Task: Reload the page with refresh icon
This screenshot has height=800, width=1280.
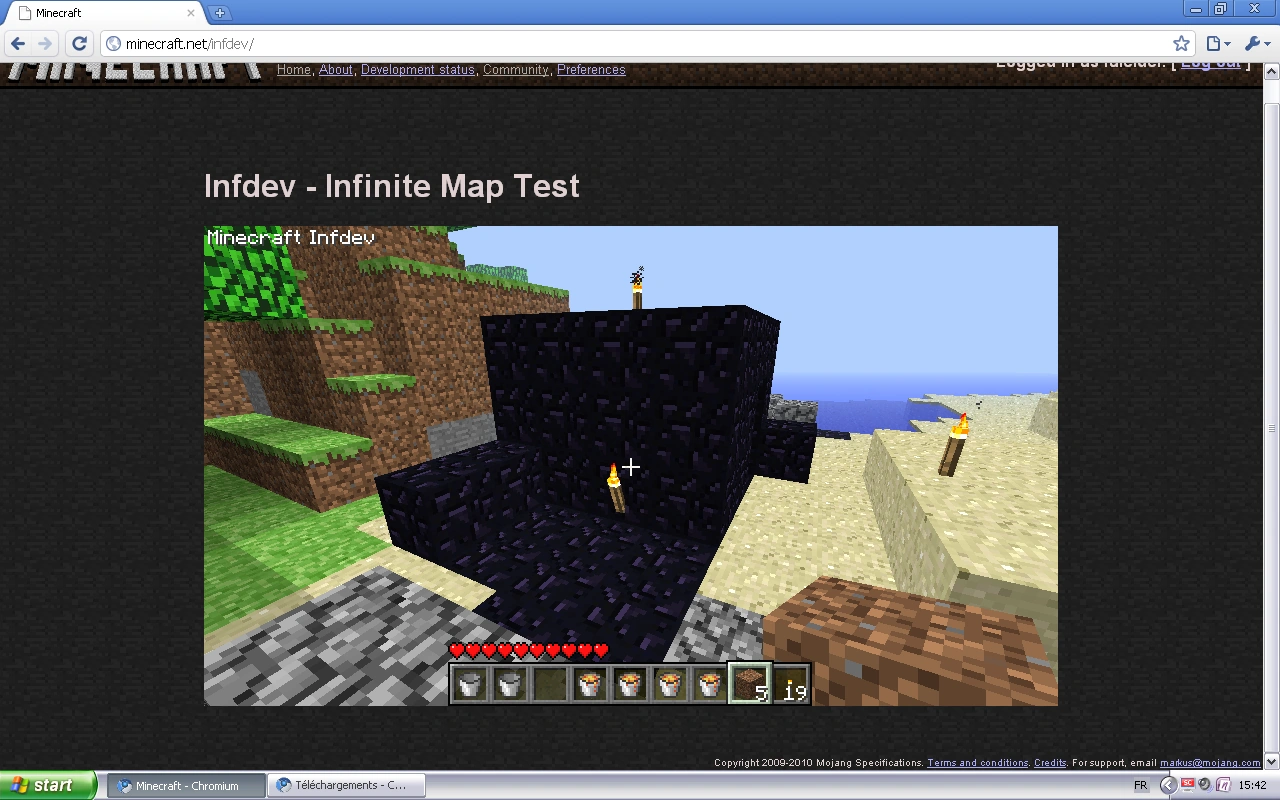Action: point(80,43)
